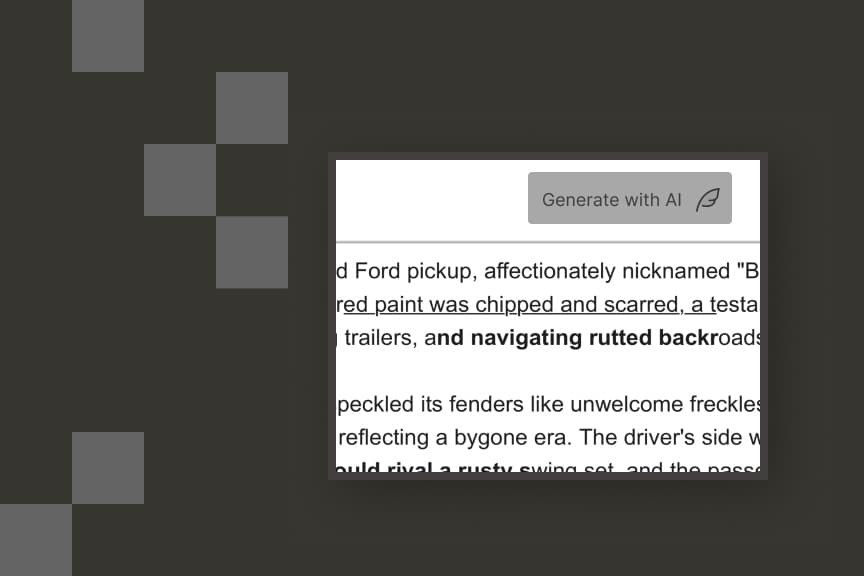Place cursor on the word "affectionately"
This screenshot has width=864, height=576.
544,271
